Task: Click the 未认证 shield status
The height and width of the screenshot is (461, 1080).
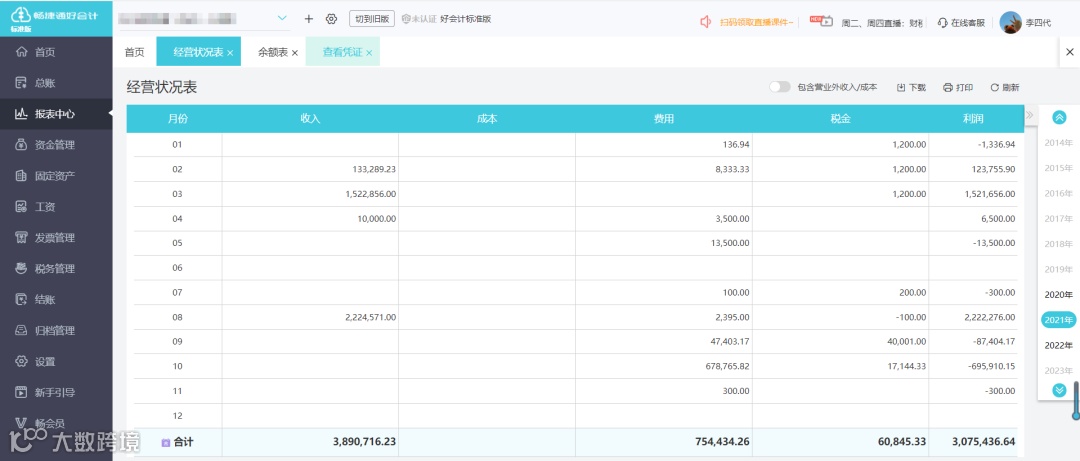Action: point(419,19)
